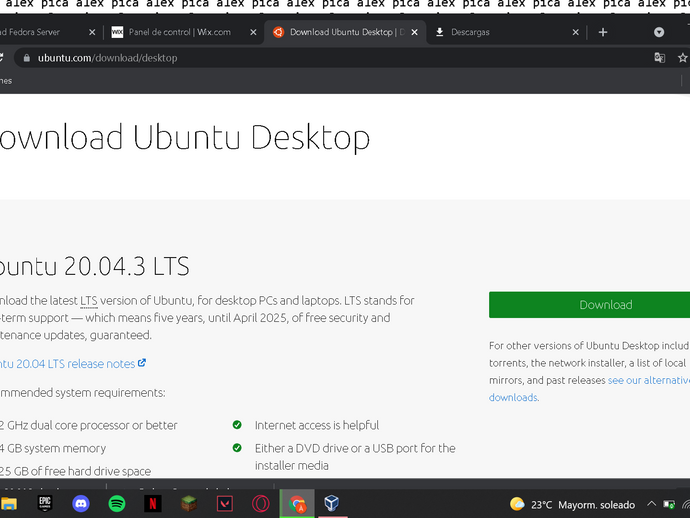
Task: Open Discord from the taskbar
Action: tap(81, 503)
